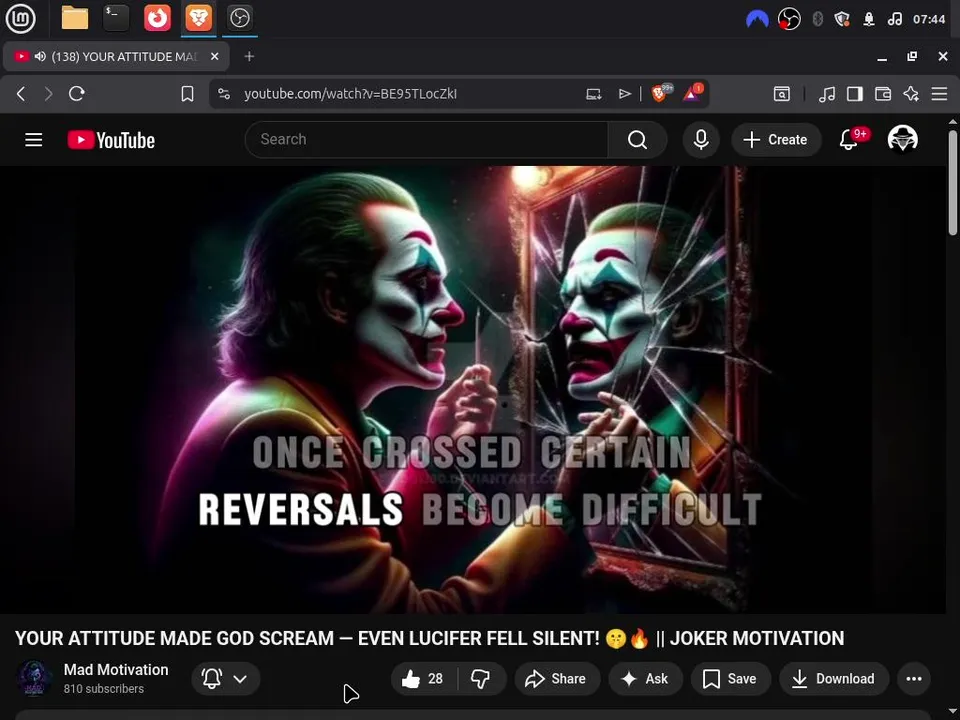Open the Files folder launcher in the panel
This screenshot has height=720, width=960.
[75, 18]
